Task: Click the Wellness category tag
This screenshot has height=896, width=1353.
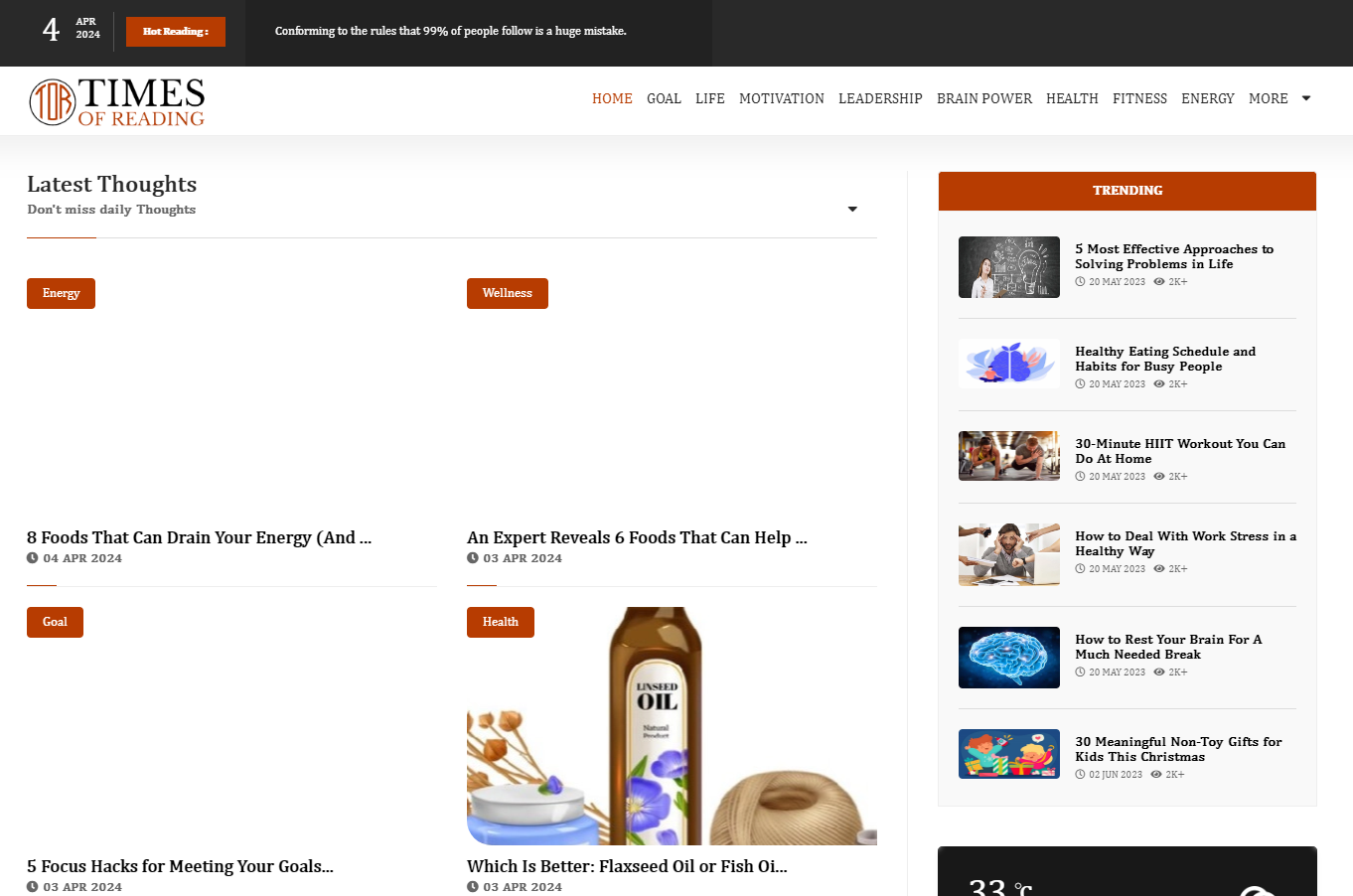Action: [x=507, y=293]
